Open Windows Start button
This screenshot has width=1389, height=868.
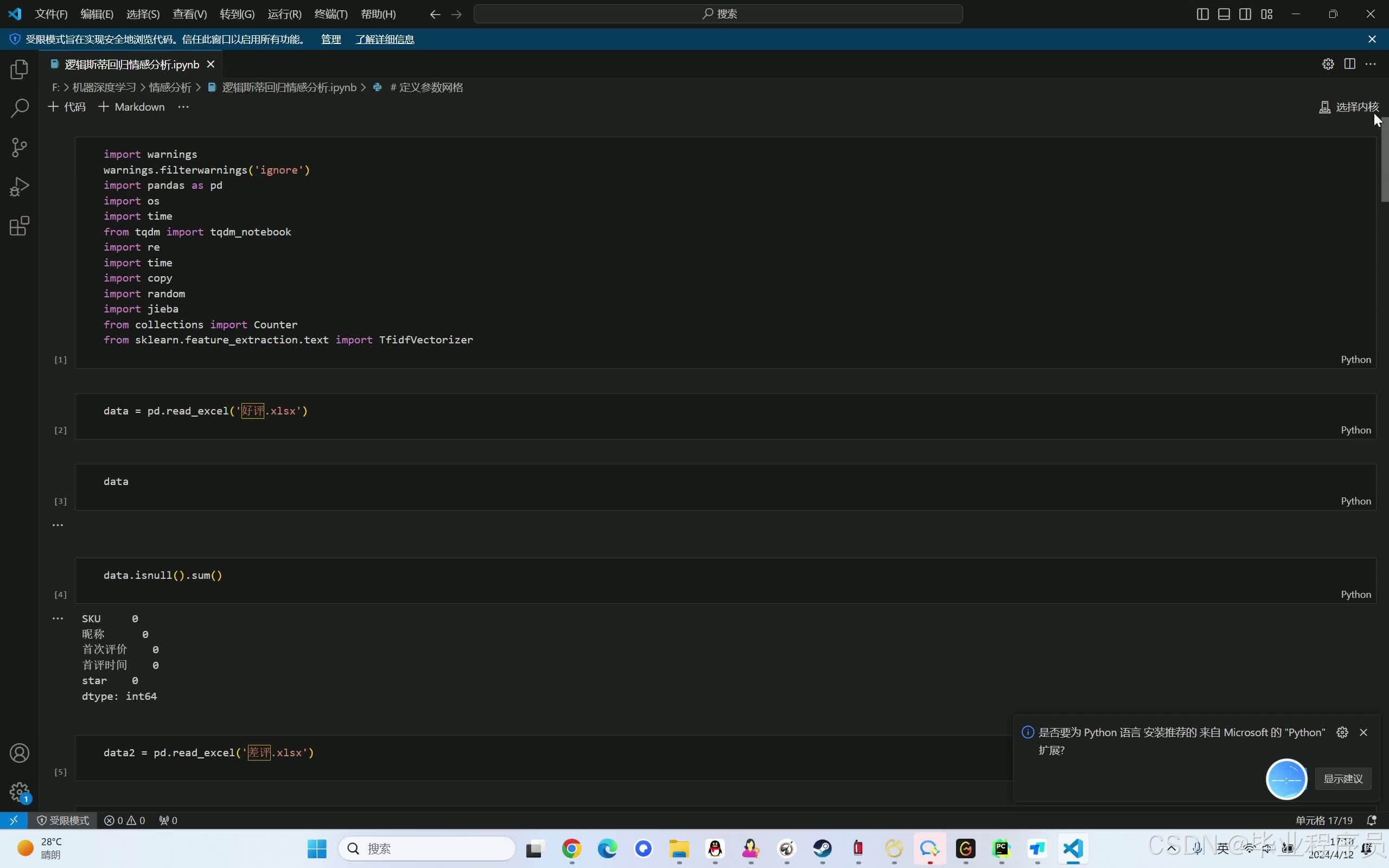click(317, 848)
